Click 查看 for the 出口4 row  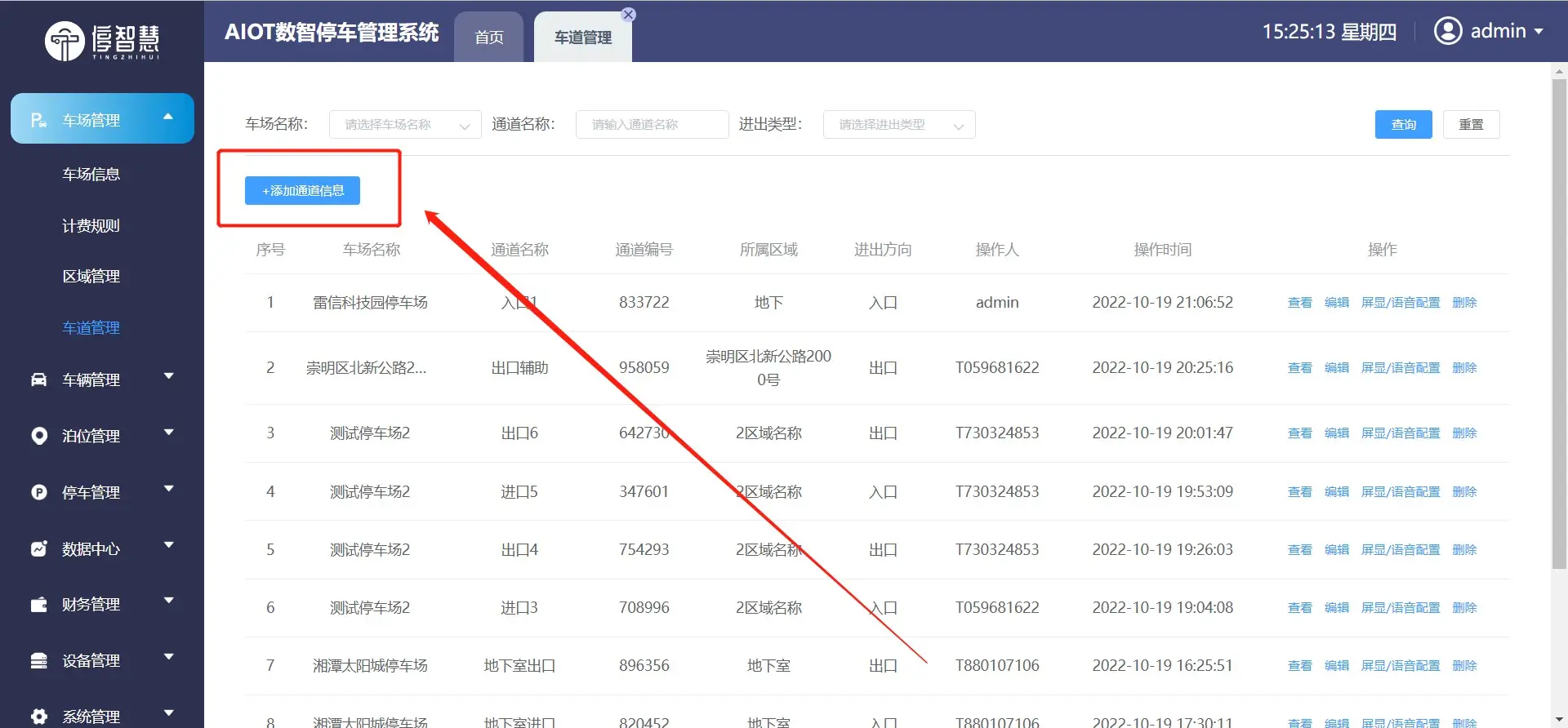click(1299, 549)
